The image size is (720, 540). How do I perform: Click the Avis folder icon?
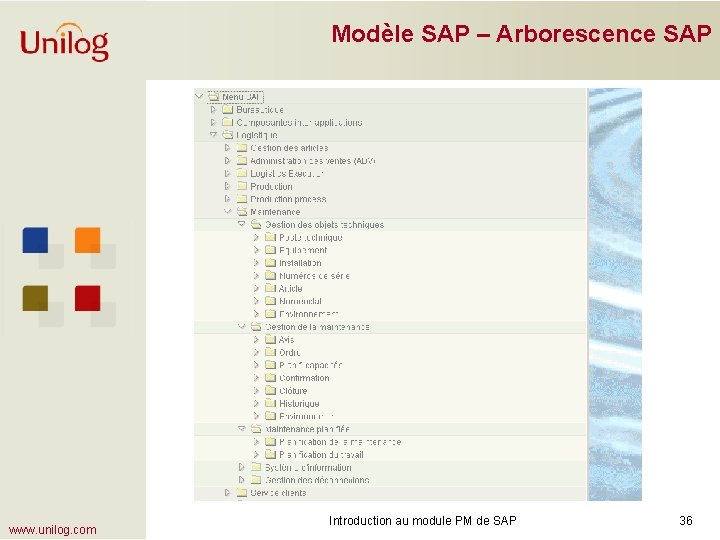click(x=271, y=339)
